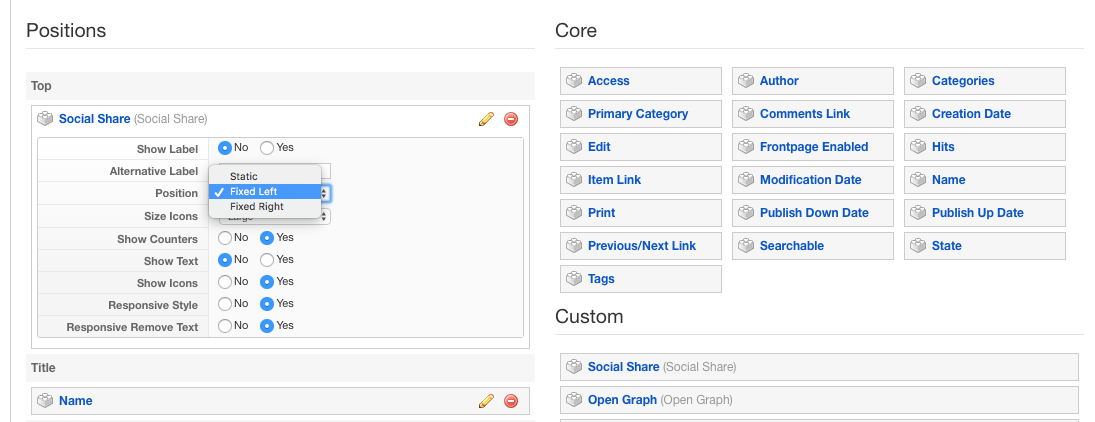Click the pencil edit icon for Social Share
1095x422 pixels.
486,119
